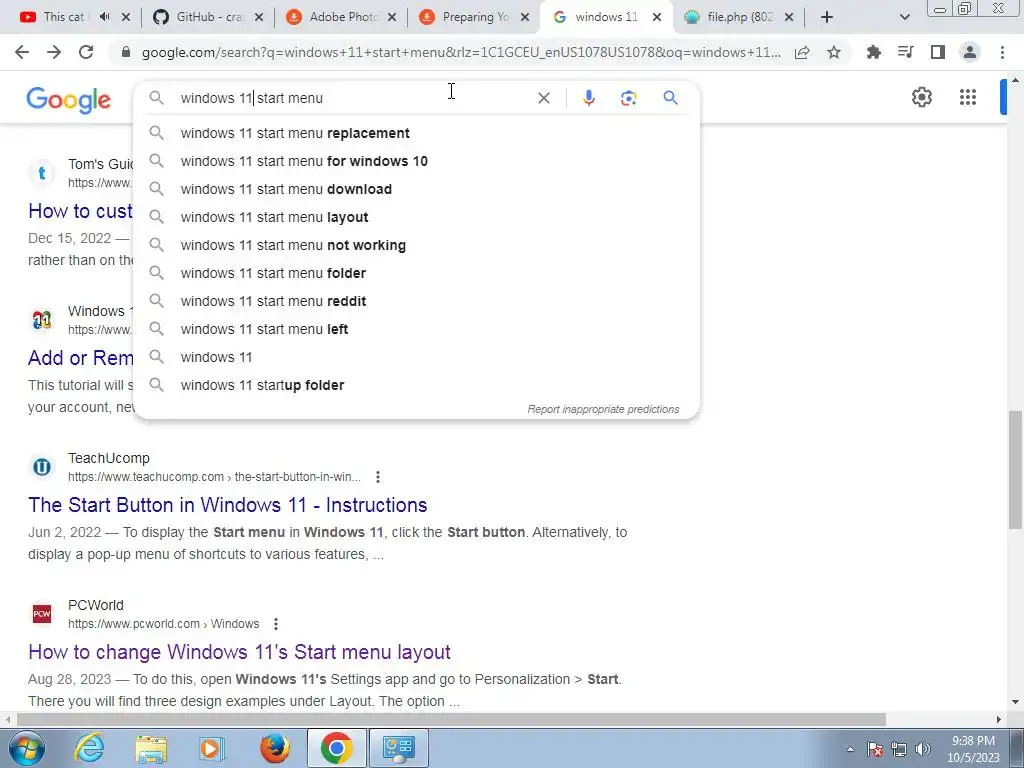The height and width of the screenshot is (768, 1024).
Task: Close the file.php tab
Action: tap(789, 18)
